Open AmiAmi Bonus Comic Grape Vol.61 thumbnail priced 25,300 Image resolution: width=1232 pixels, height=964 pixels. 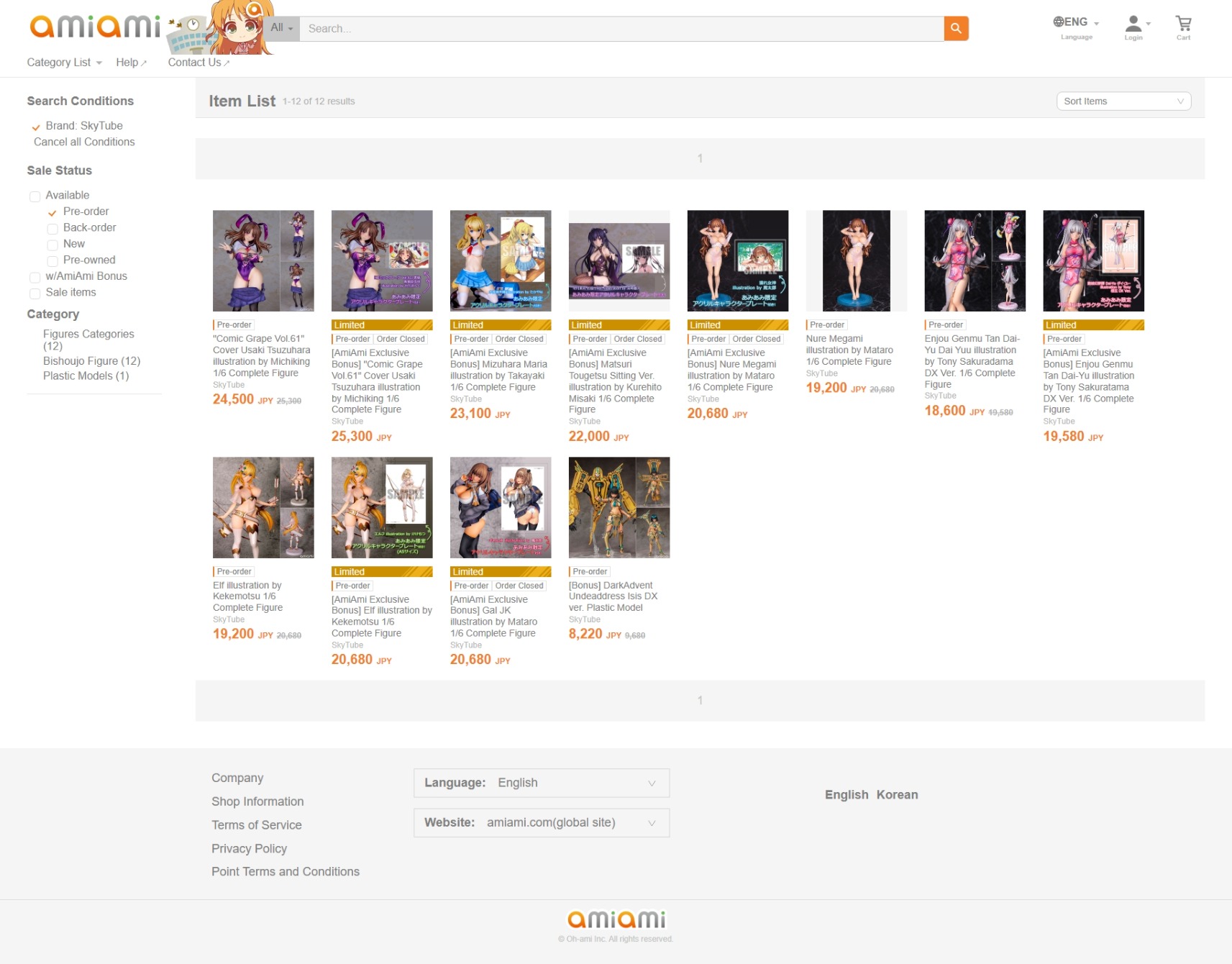[x=382, y=260]
